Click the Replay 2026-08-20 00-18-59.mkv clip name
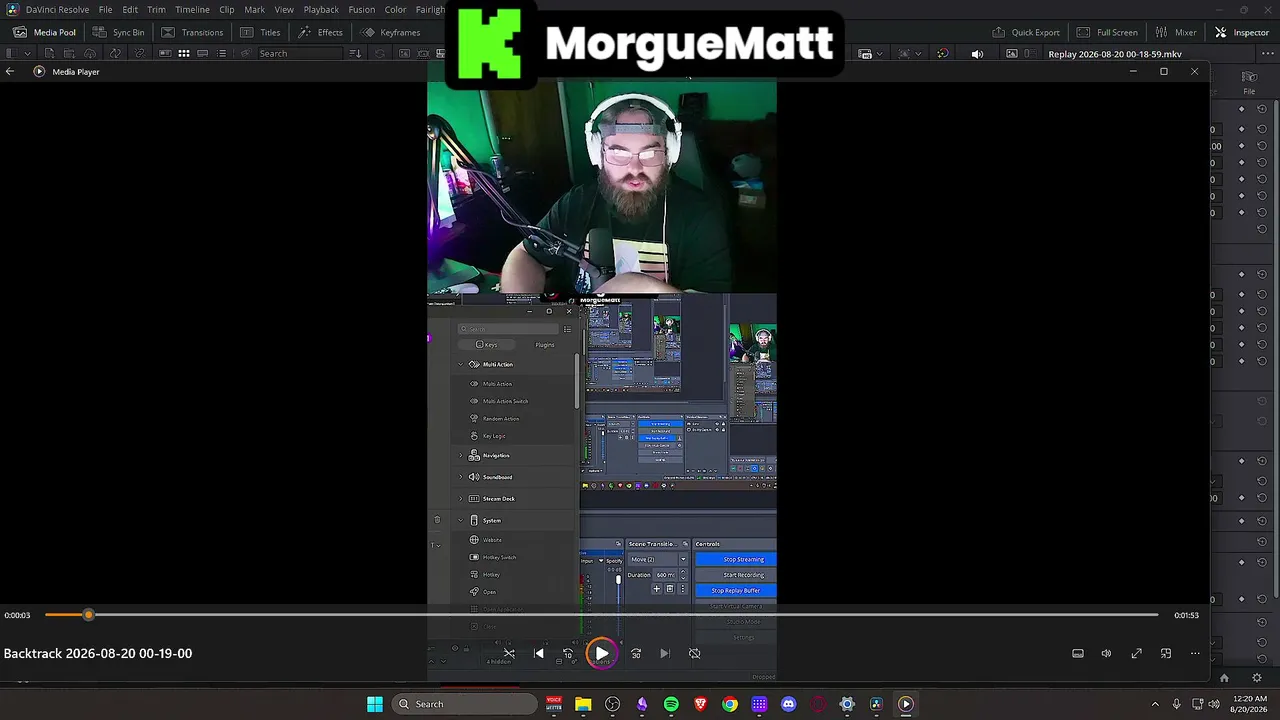 (1115, 54)
